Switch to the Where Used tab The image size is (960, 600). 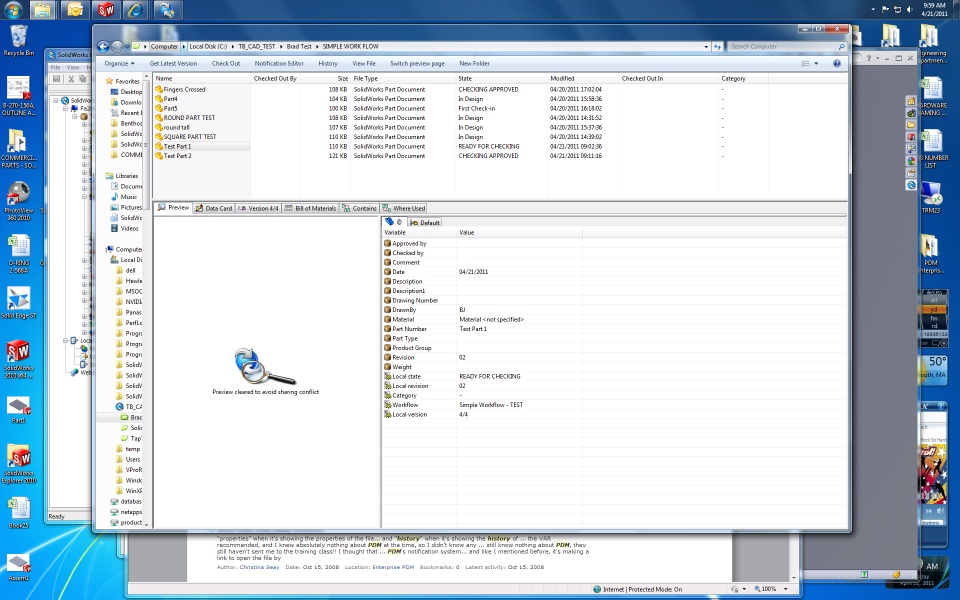pyautogui.click(x=403, y=208)
